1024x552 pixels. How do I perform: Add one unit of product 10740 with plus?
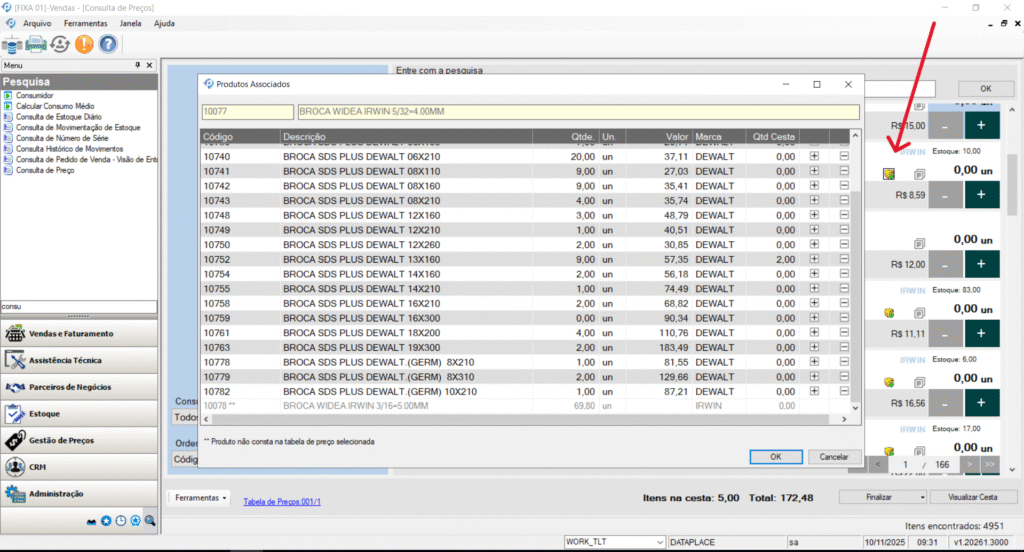tap(814, 157)
